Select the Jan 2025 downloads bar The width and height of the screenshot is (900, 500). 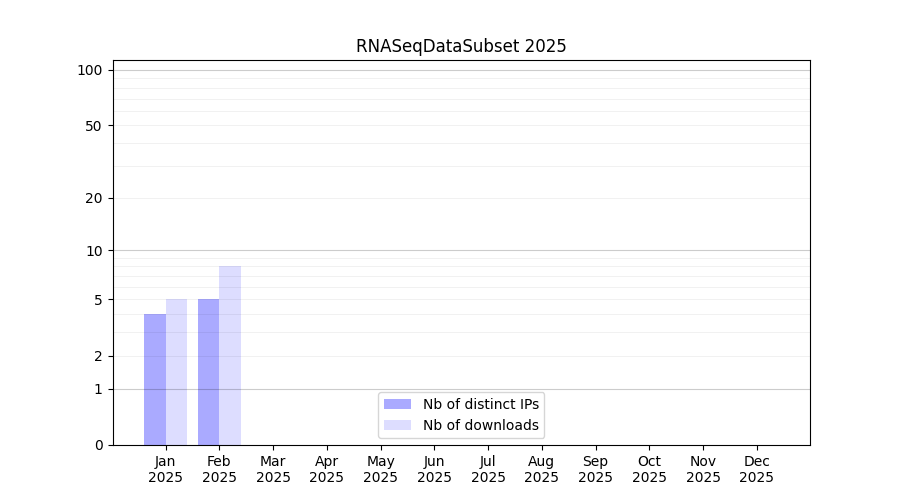pos(176,372)
